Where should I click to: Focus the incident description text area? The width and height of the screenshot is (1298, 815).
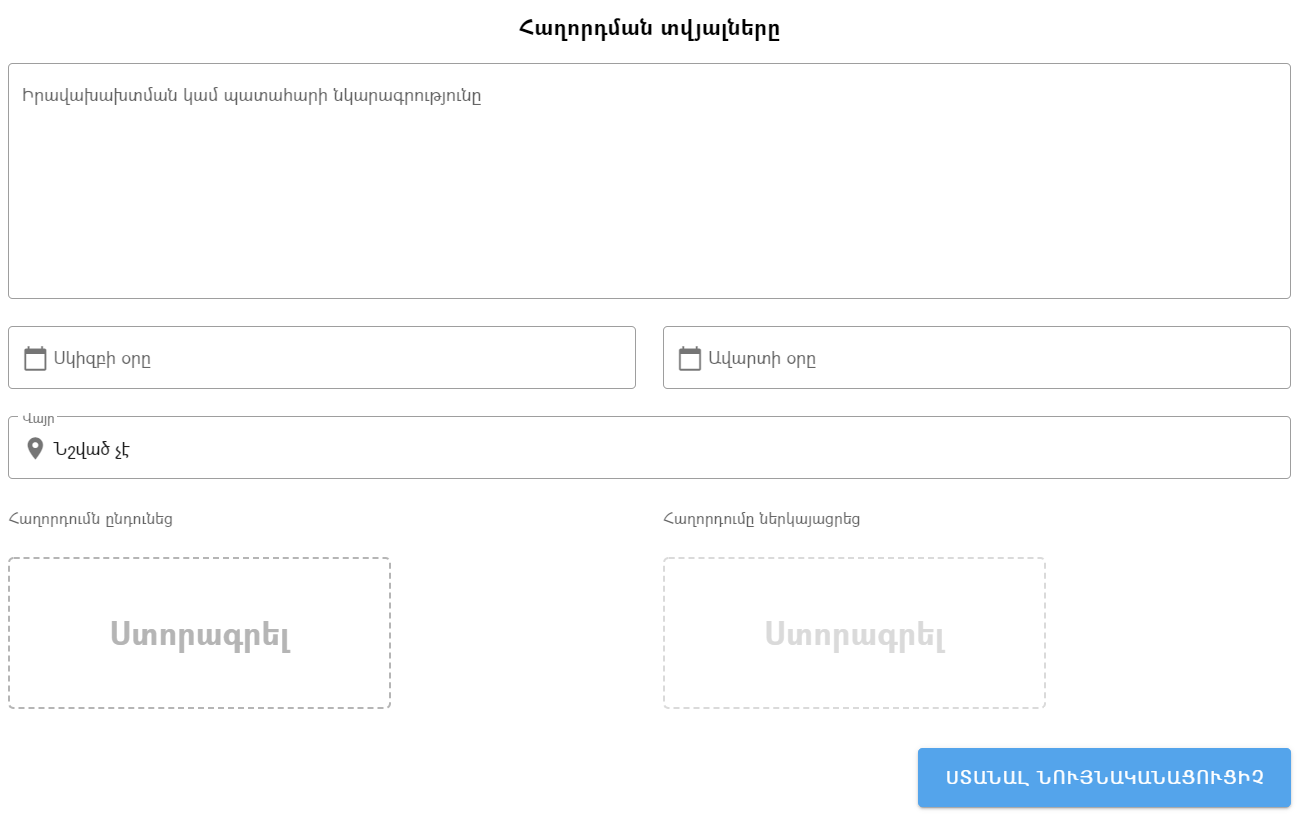point(649,200)
